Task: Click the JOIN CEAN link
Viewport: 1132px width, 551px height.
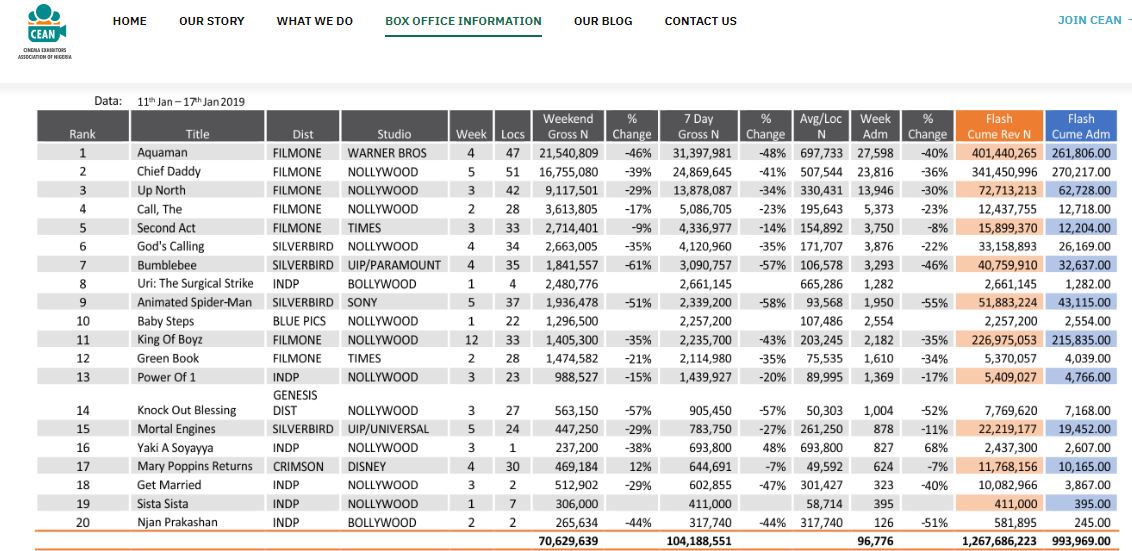Action: tap(1089, 20)
